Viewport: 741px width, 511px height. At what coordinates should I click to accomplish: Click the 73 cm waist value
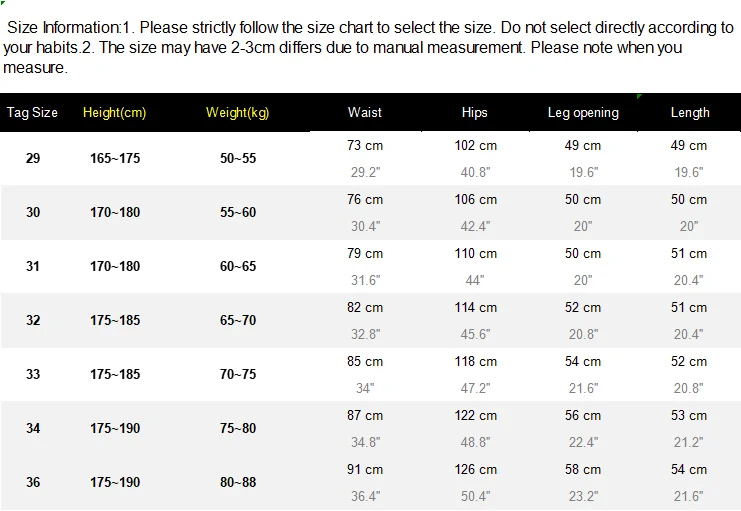point(364,146)
